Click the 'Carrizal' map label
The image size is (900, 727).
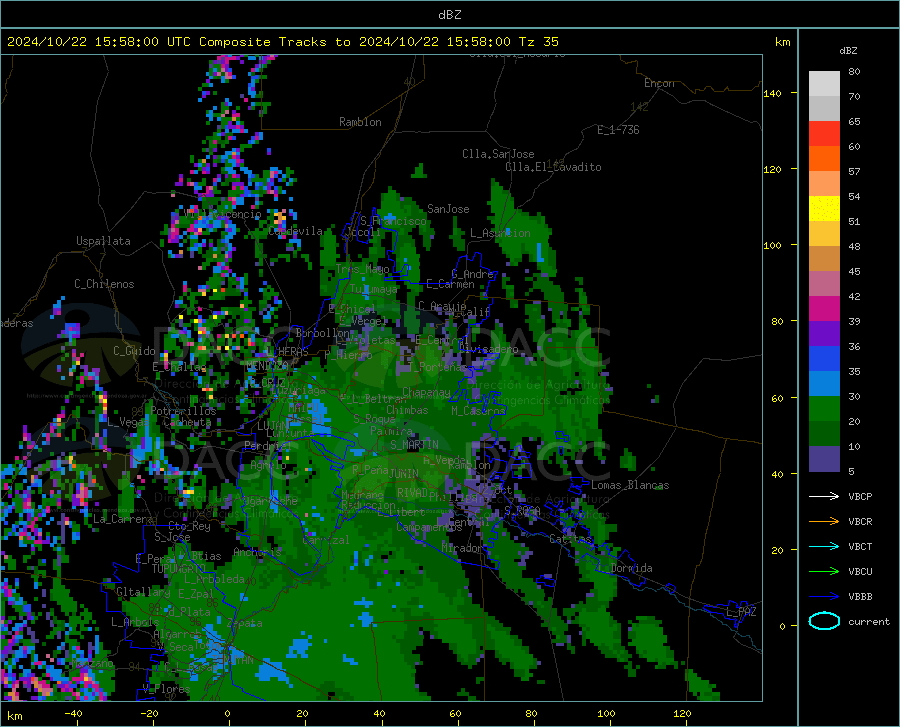point(325,540)
